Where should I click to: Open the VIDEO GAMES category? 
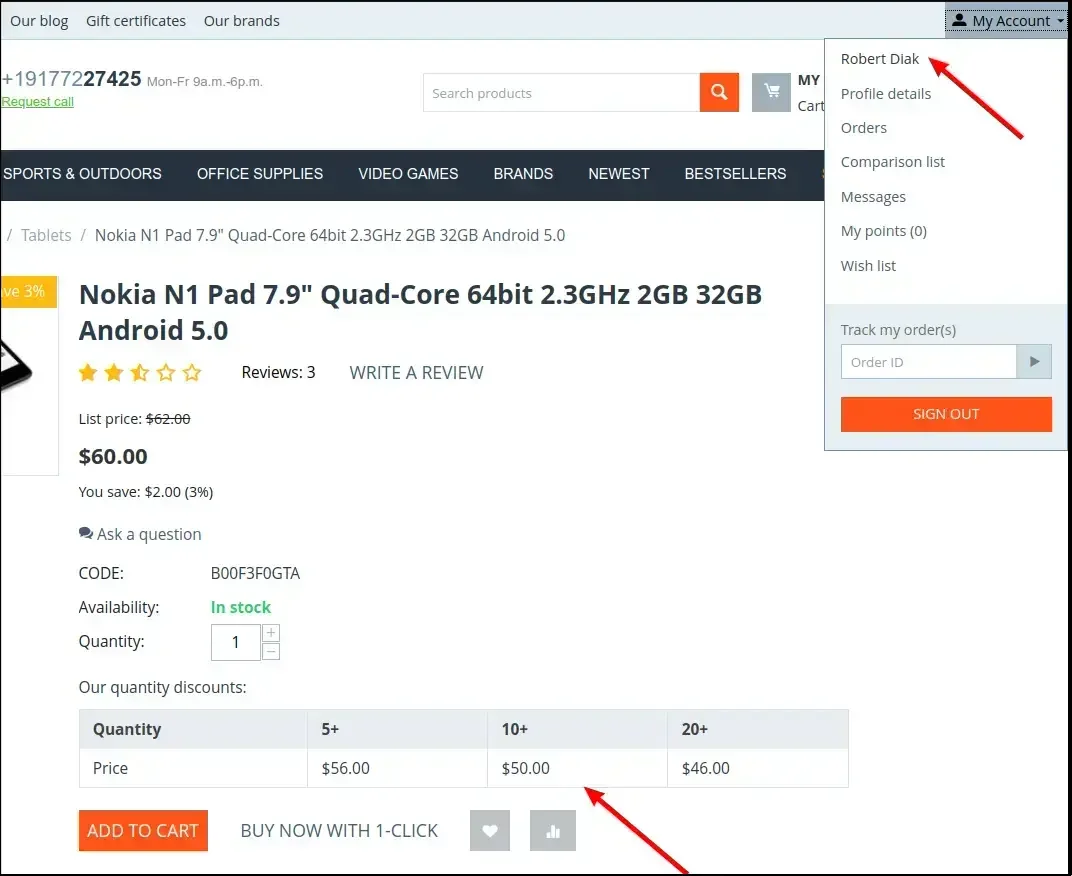click(408, 174)
